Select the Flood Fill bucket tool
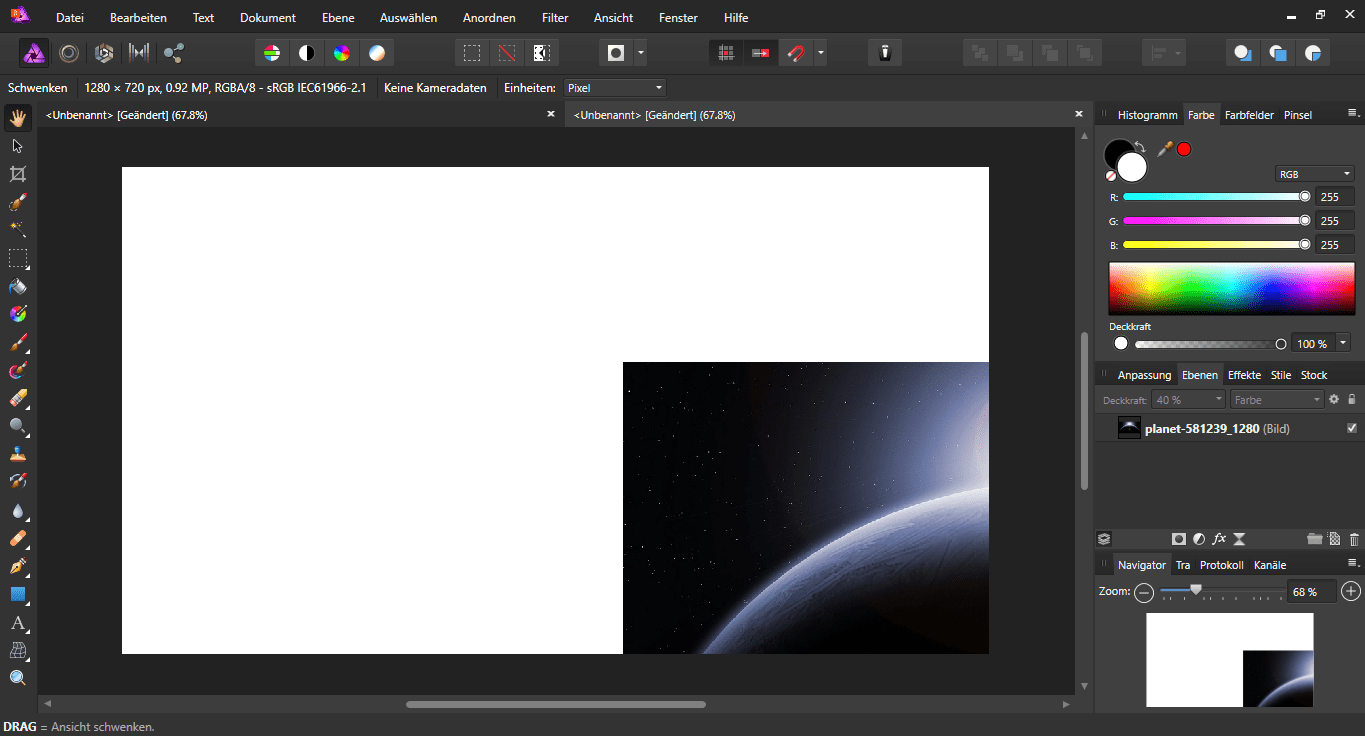This screenshot has width=1365, height=736. (x=17, y=287)
